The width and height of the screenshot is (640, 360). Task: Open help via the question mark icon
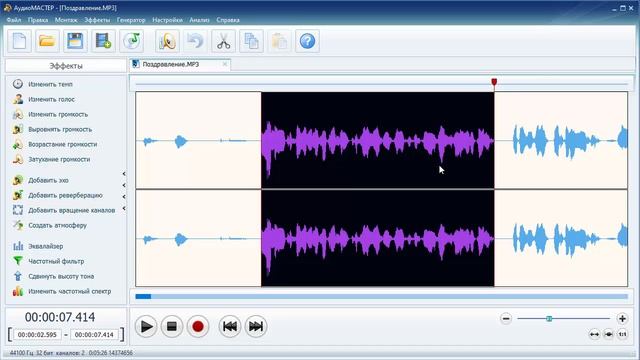point(307,41)
